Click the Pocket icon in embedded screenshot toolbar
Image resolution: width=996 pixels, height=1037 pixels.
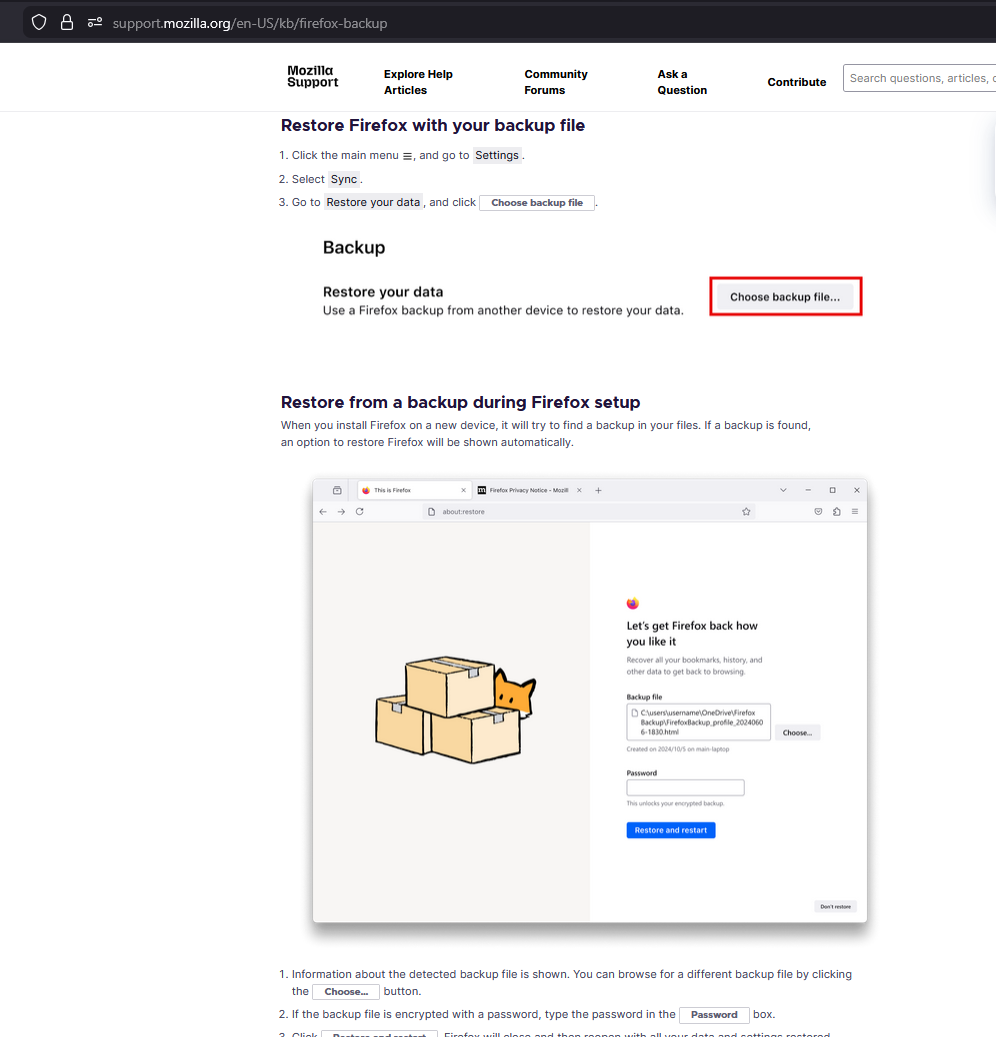coord(818,512)
